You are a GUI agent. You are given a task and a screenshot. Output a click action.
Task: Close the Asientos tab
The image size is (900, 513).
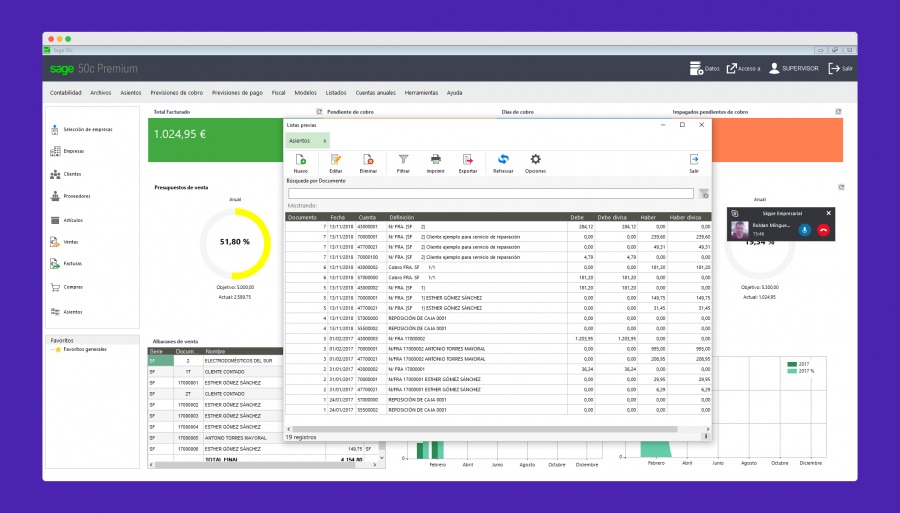324,141
